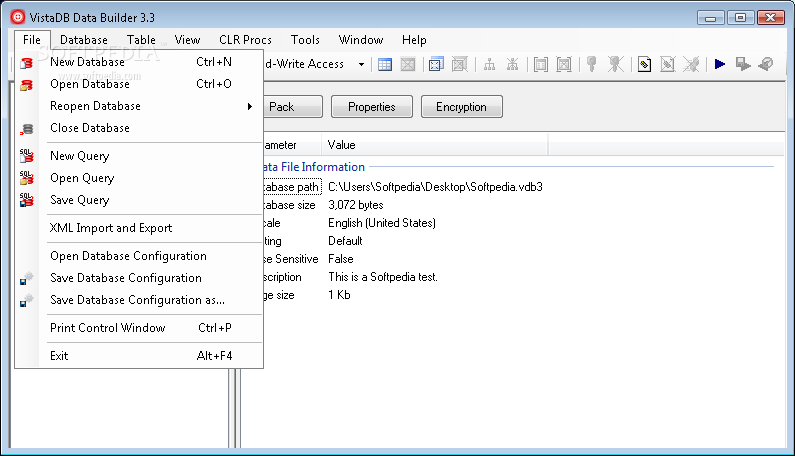Click the Value column header
This screenshot has width=795, height=456.
coord(435,145)
